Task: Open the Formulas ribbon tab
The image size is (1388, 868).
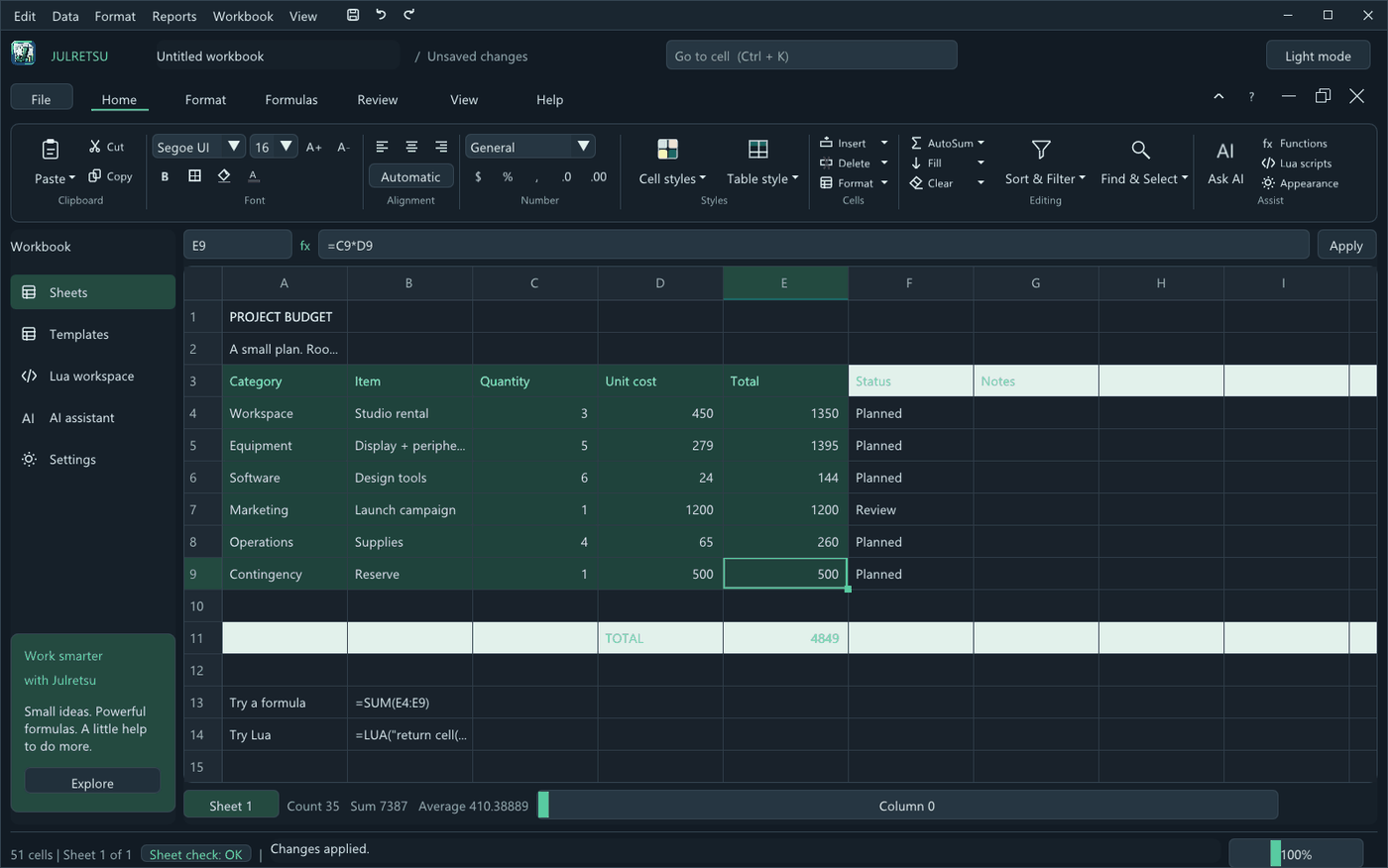Action: (x=291, y=100)
